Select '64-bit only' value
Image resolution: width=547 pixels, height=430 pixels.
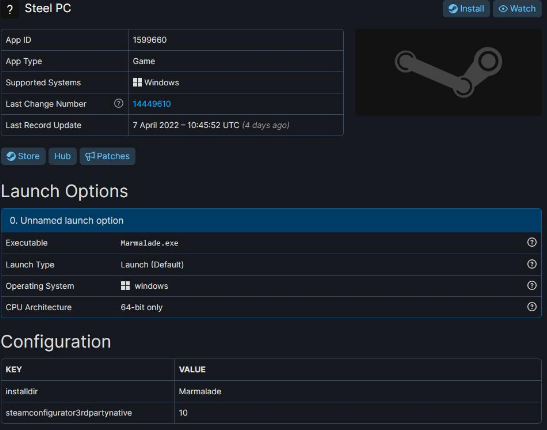point(142,307)
